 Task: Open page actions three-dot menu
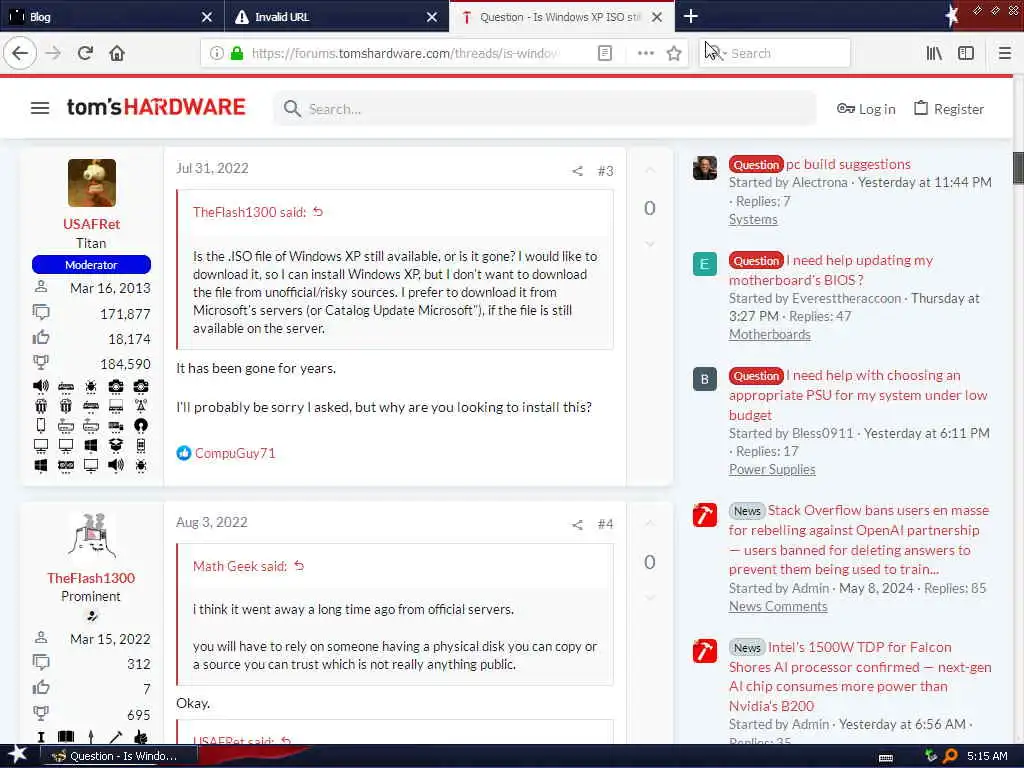tap(645, 53)
